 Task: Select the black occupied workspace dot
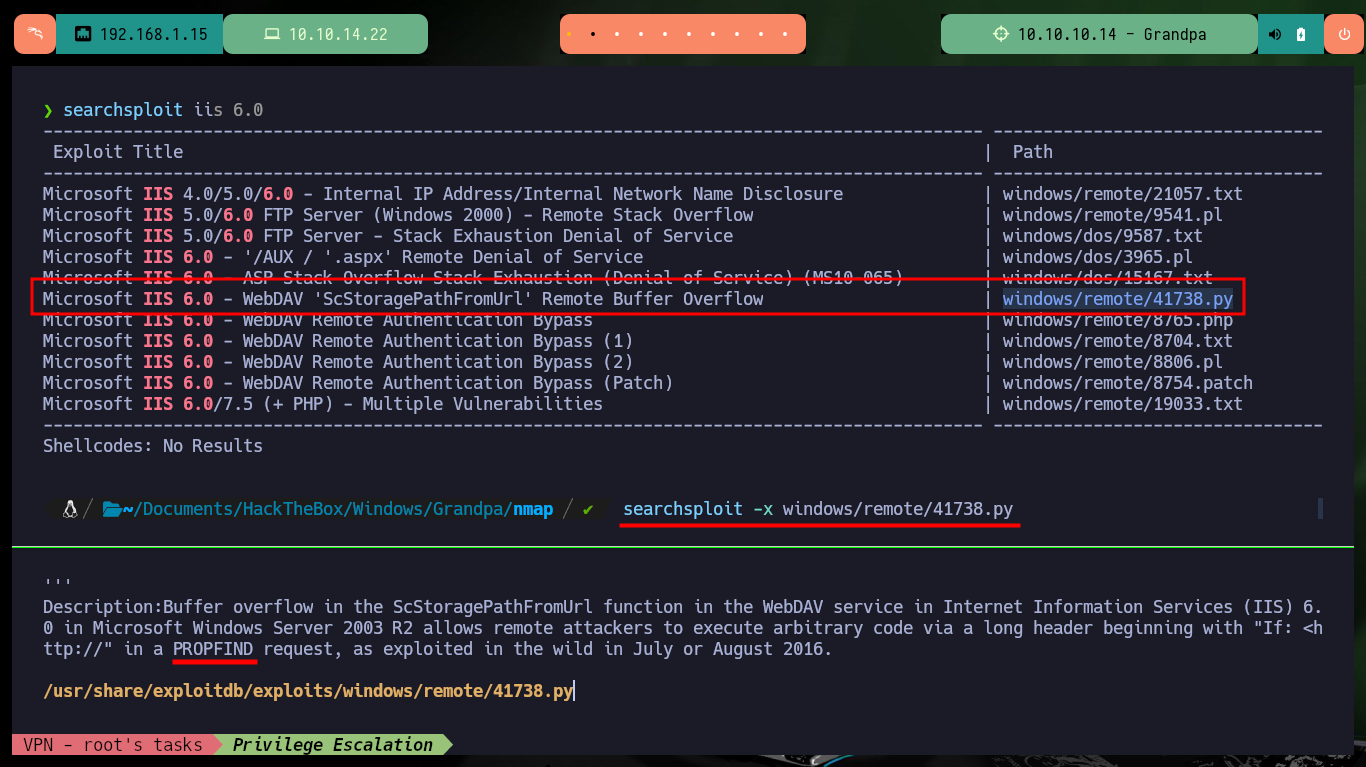tap(593, 34)
